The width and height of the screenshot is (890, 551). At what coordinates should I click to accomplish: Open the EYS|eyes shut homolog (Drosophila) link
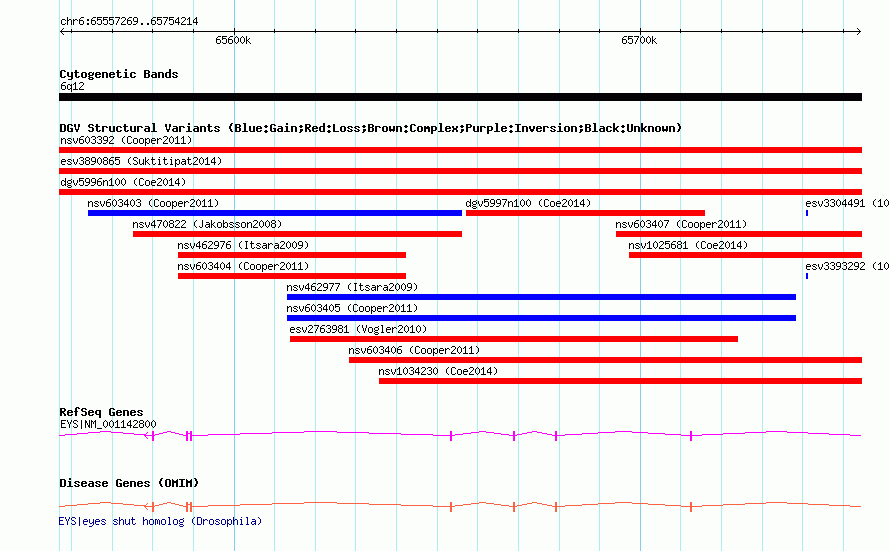pos(160,521)
